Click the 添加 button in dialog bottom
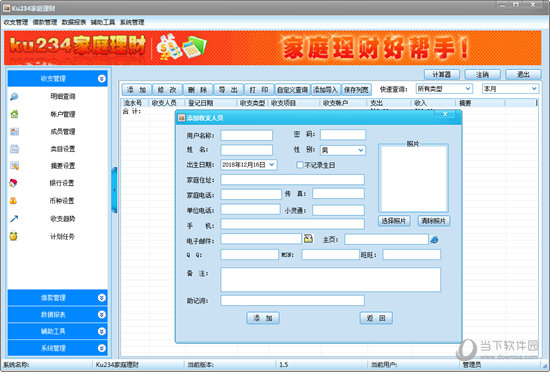This screenshot has height=372, width=550. 263,318
